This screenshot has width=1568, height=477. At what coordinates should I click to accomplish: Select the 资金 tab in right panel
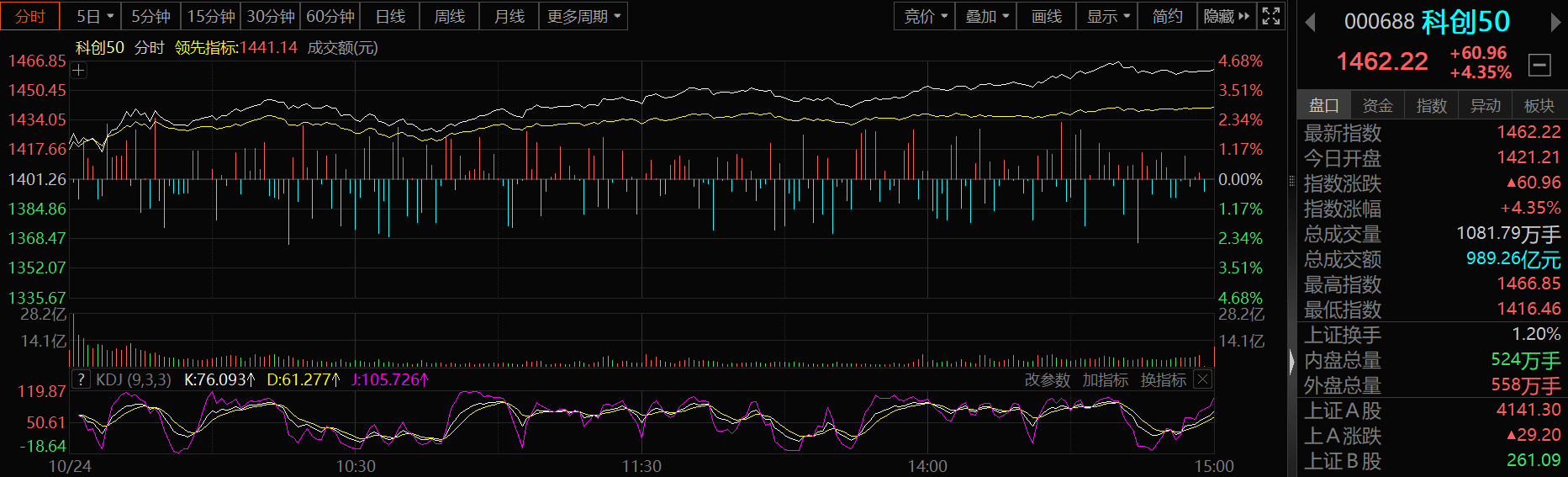1377,105
